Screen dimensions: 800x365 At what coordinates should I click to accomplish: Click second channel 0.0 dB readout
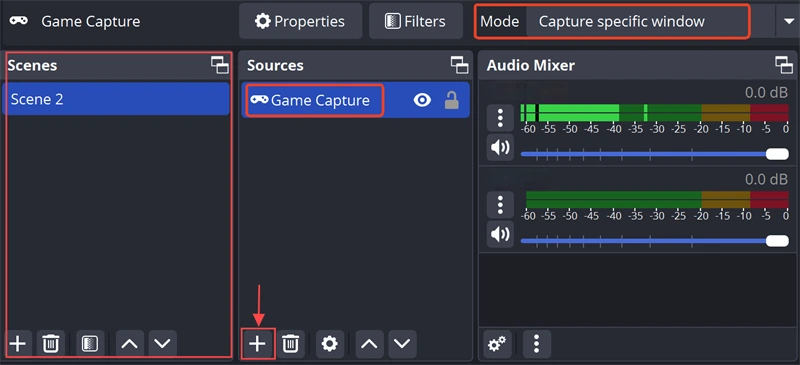click(766, 179)
